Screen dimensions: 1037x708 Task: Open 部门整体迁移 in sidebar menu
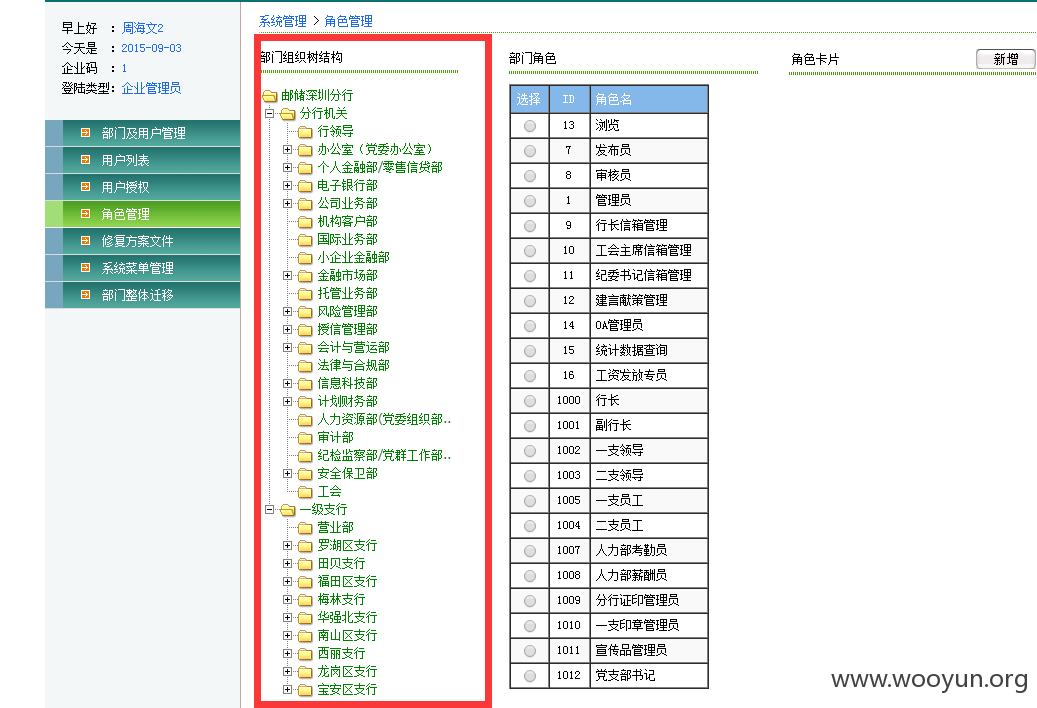click(143, 295)
